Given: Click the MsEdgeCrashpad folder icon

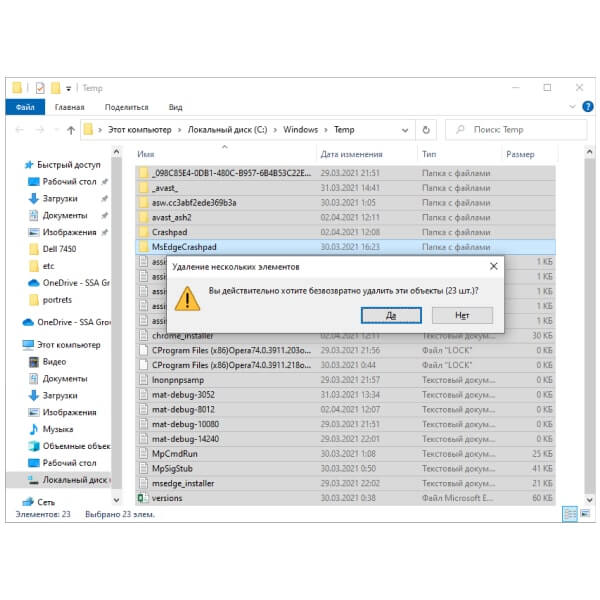Looking at the screenshot, I should pos(143,247).
